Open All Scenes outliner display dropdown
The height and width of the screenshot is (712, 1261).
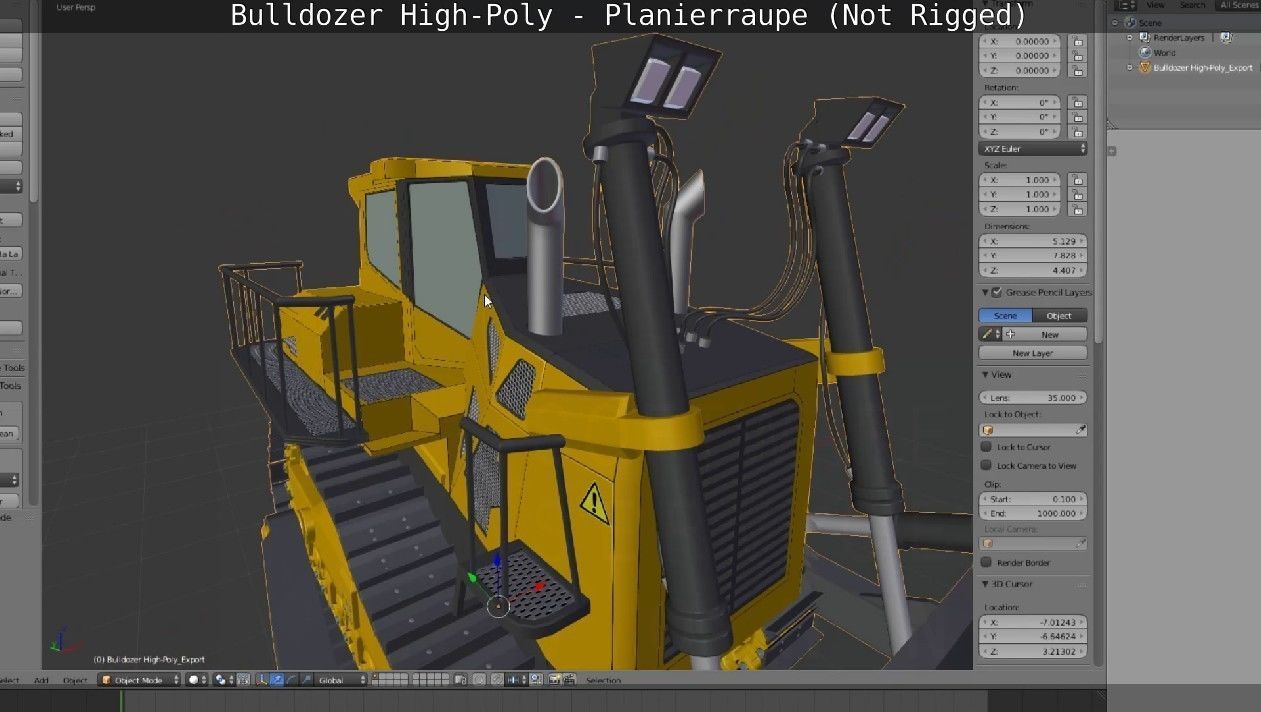tap(1238, 5)
